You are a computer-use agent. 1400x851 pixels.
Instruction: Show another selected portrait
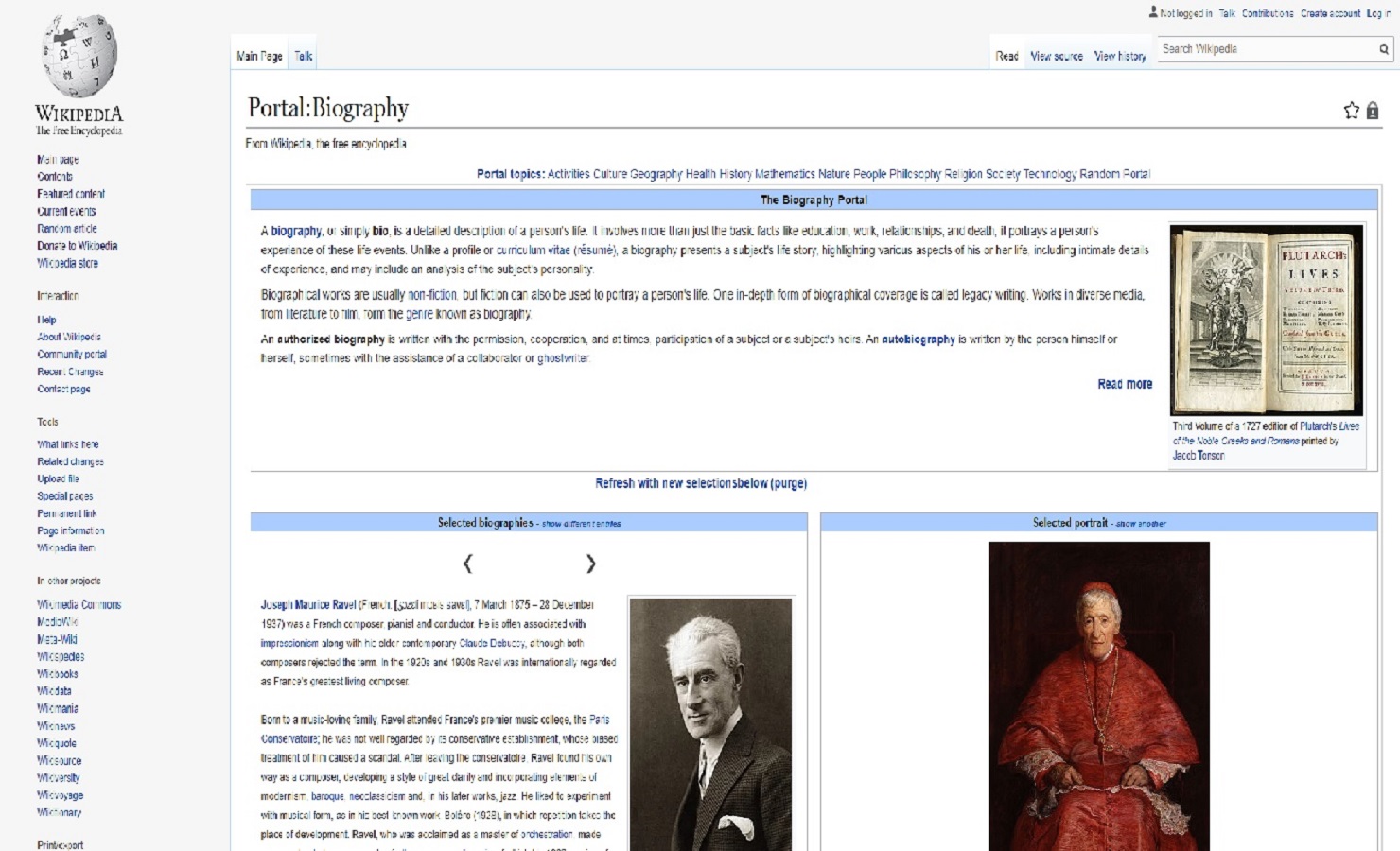1141,524
